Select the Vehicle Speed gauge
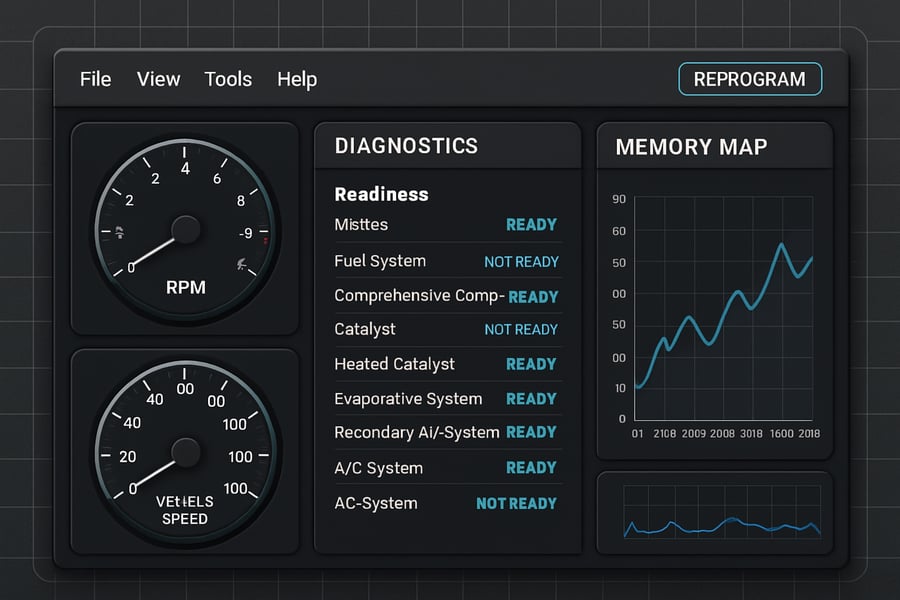900x600 pixels. 184,452
